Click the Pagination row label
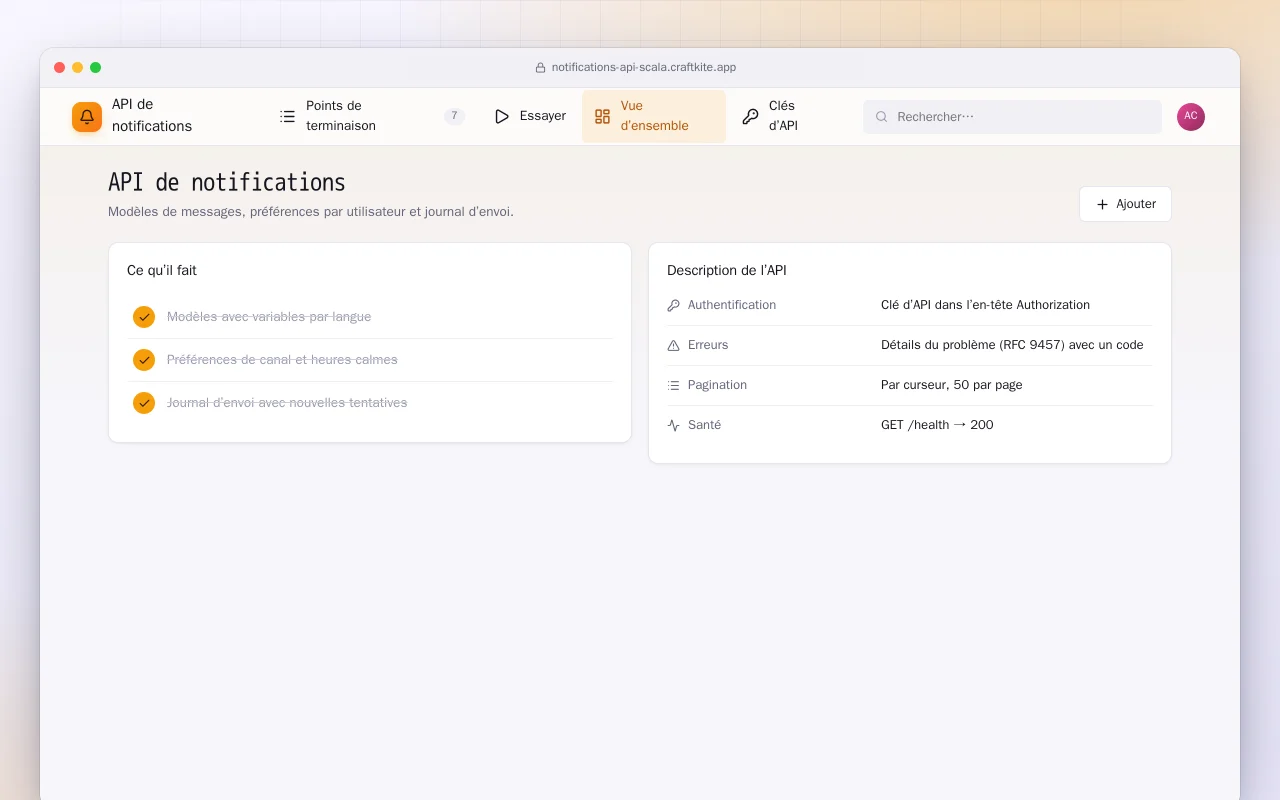 (x=717, y=385)
